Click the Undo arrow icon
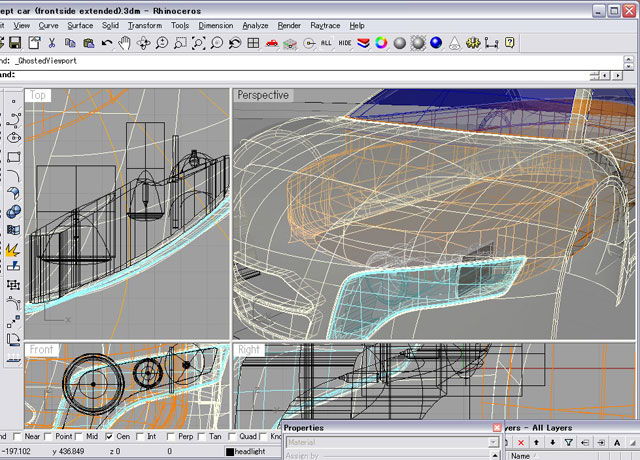This screenshot has height=460, width=640. tap(107, 43)
